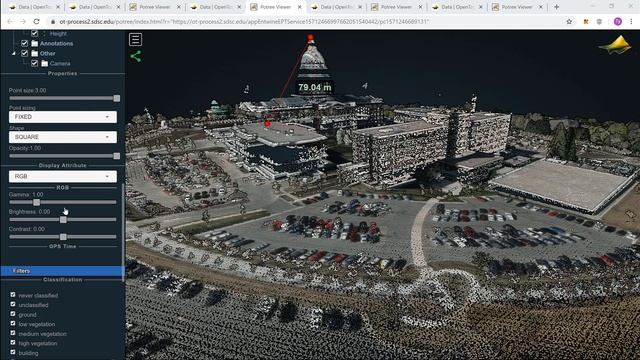Click the browser forward arrow
The height and width of the screenshot is (360, 640).
(x=23, y=22)
